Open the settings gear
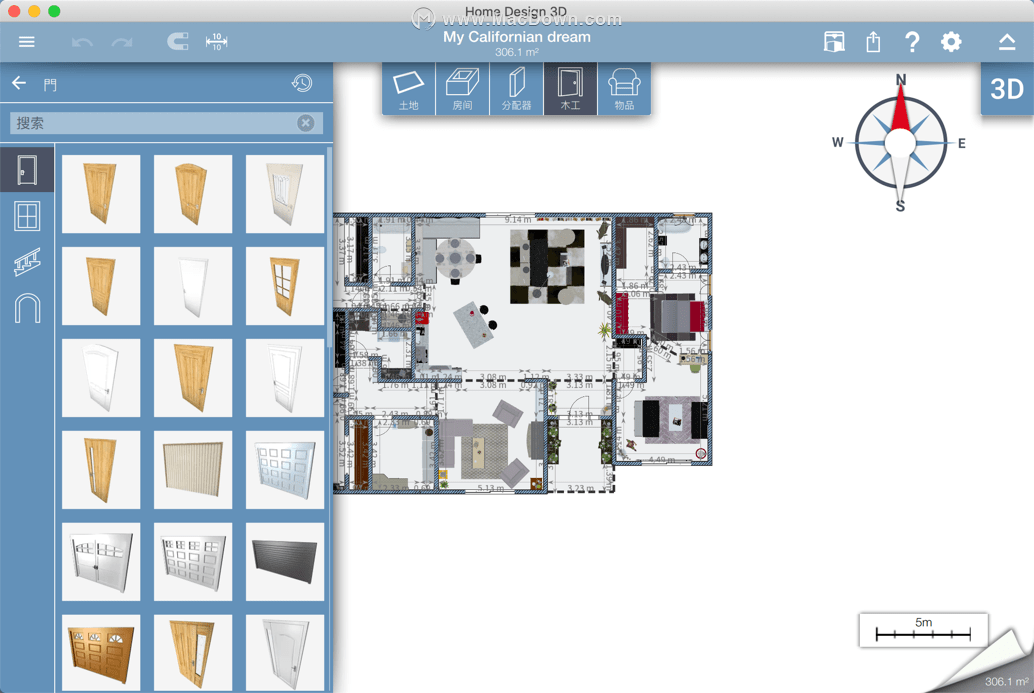Viewport: 1034px width, 693px height. (x=951, y=42)
